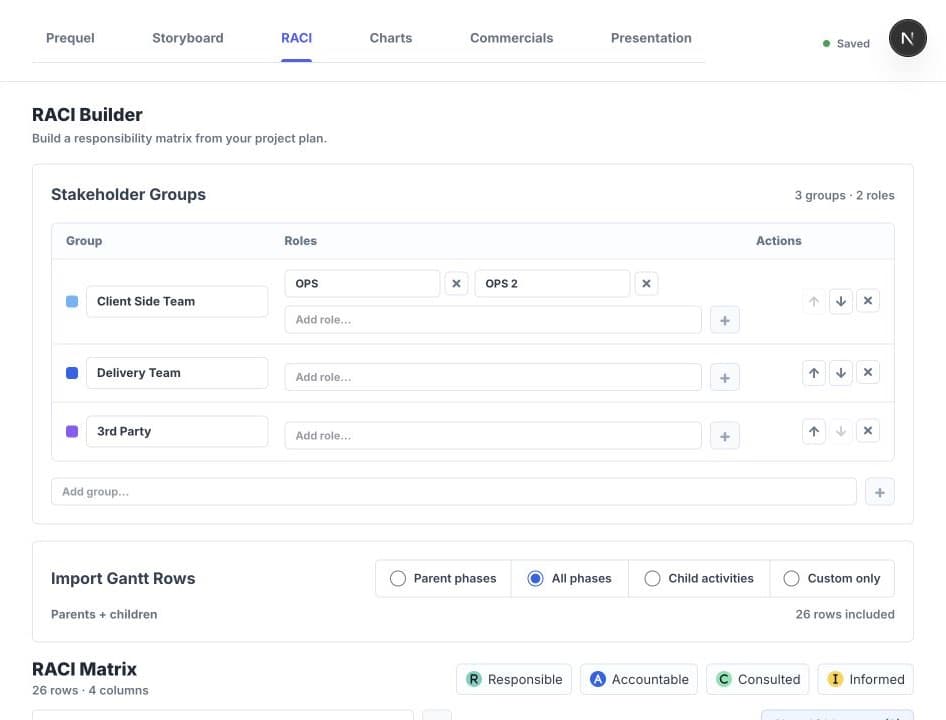Viewport: 946px width, 720px height.
Task: Click the add group plus button
Action: (x=880, y=492)
